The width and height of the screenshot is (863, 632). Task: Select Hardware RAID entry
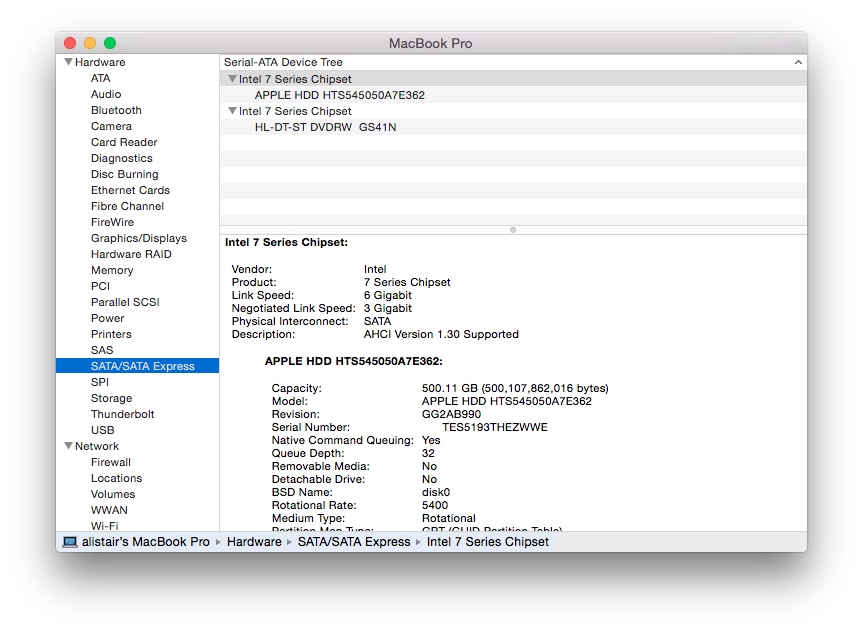131,254
